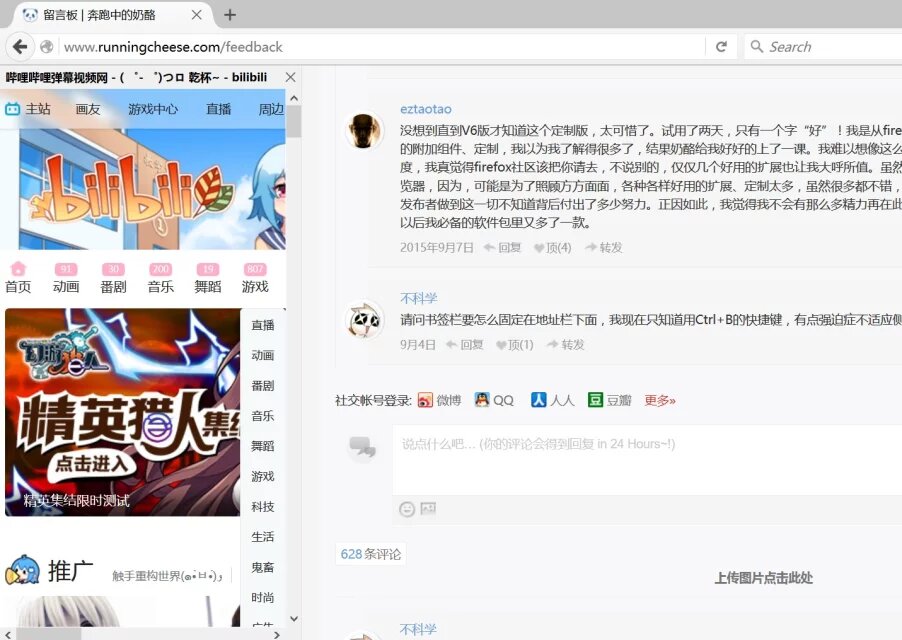Go to bilibili home (首页) icon

[x=18, y=277]
